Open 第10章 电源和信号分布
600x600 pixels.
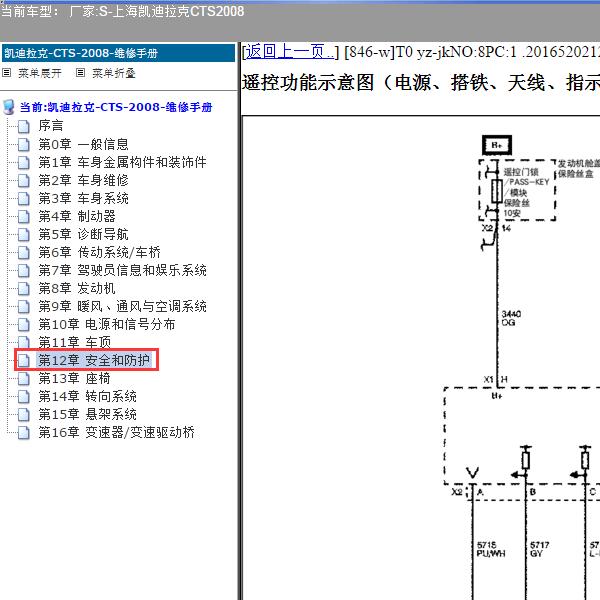click(x=107, y=324)
